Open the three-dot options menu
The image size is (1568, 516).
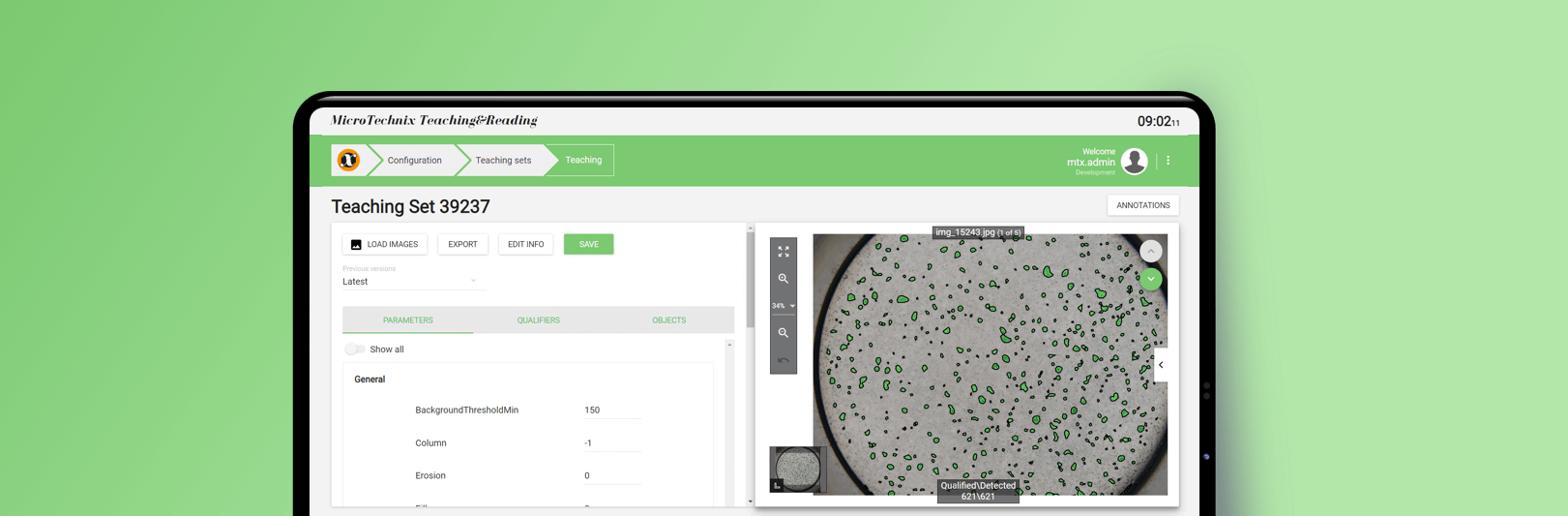pos(1169,161)
